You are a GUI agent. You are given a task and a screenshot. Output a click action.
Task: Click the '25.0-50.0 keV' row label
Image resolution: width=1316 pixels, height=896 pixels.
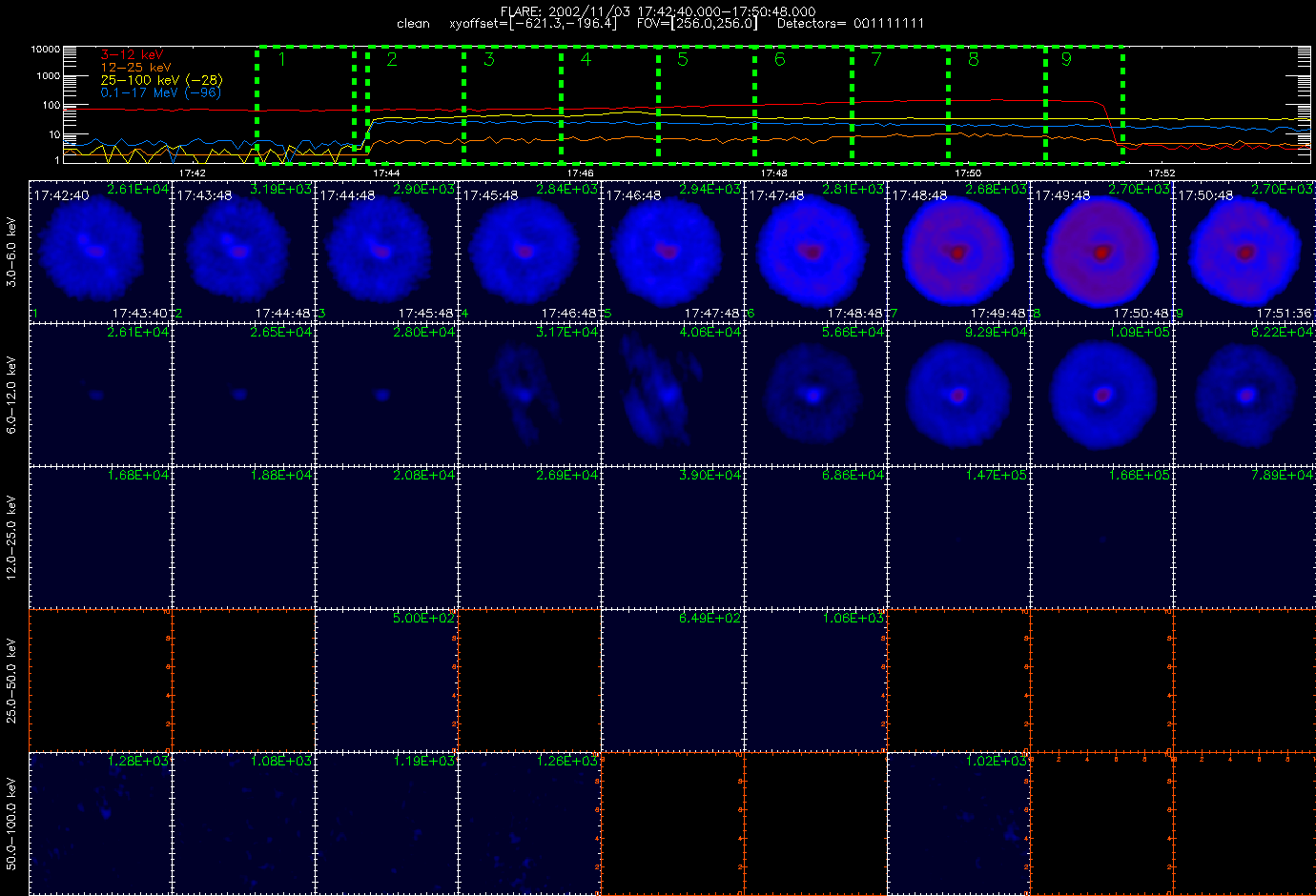[x=11, y=681]
